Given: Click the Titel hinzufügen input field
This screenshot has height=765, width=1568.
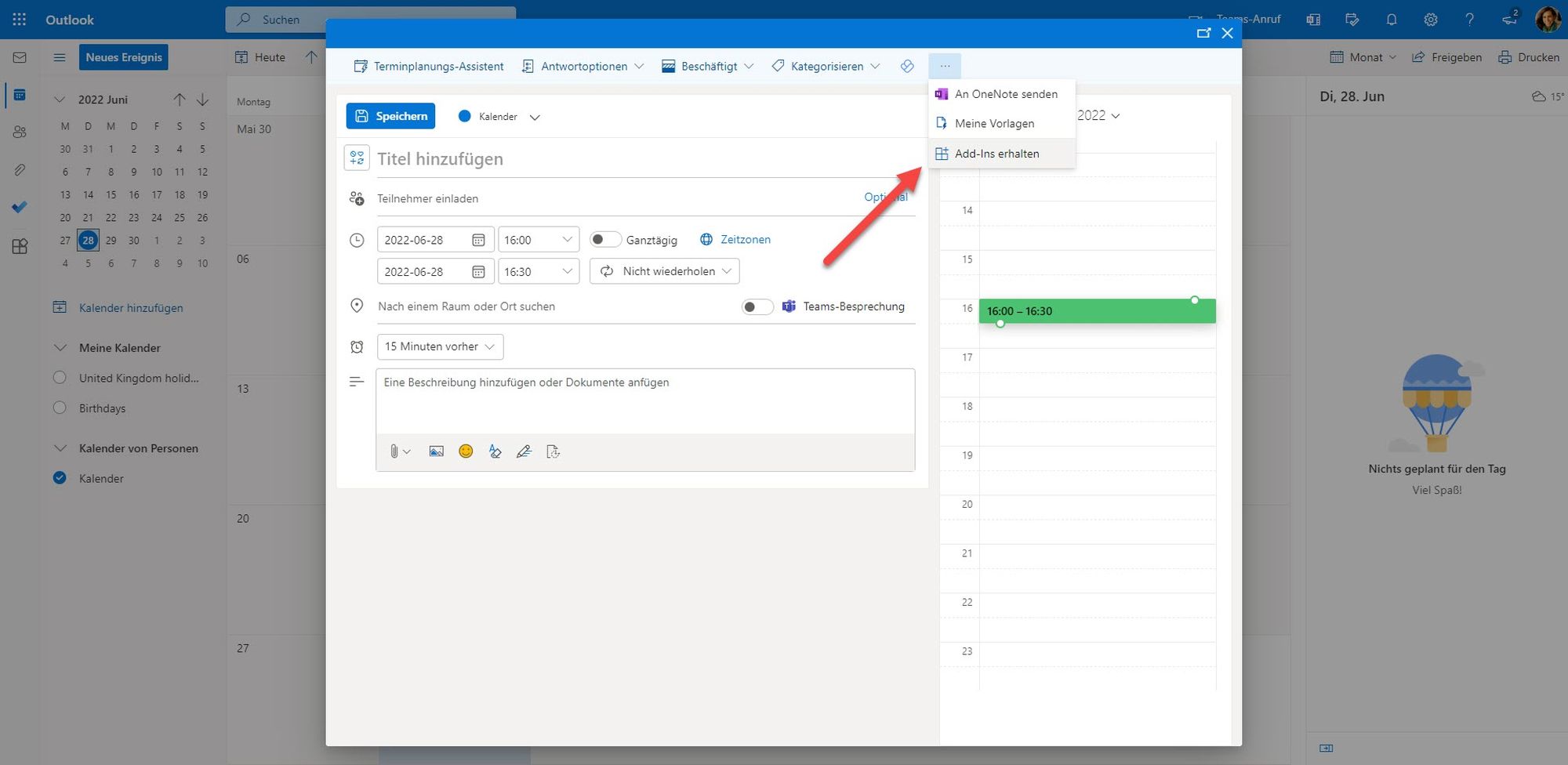Looking at the screenshot, I should 643,159.
